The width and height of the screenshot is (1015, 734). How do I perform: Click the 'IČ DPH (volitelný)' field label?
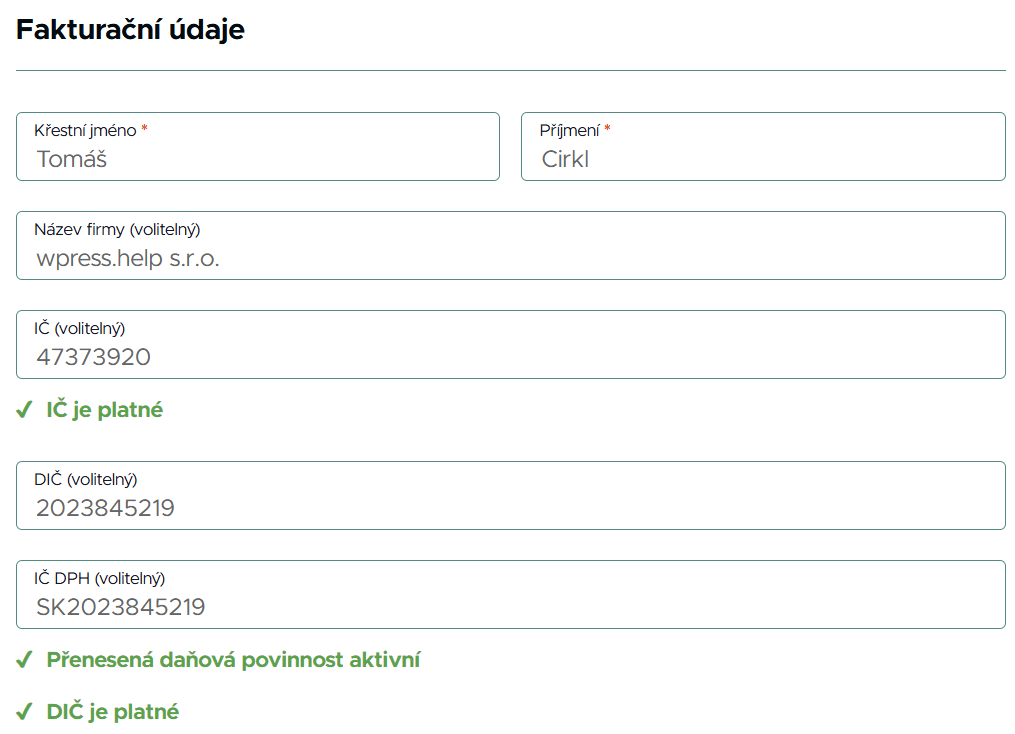click(99, 578)
